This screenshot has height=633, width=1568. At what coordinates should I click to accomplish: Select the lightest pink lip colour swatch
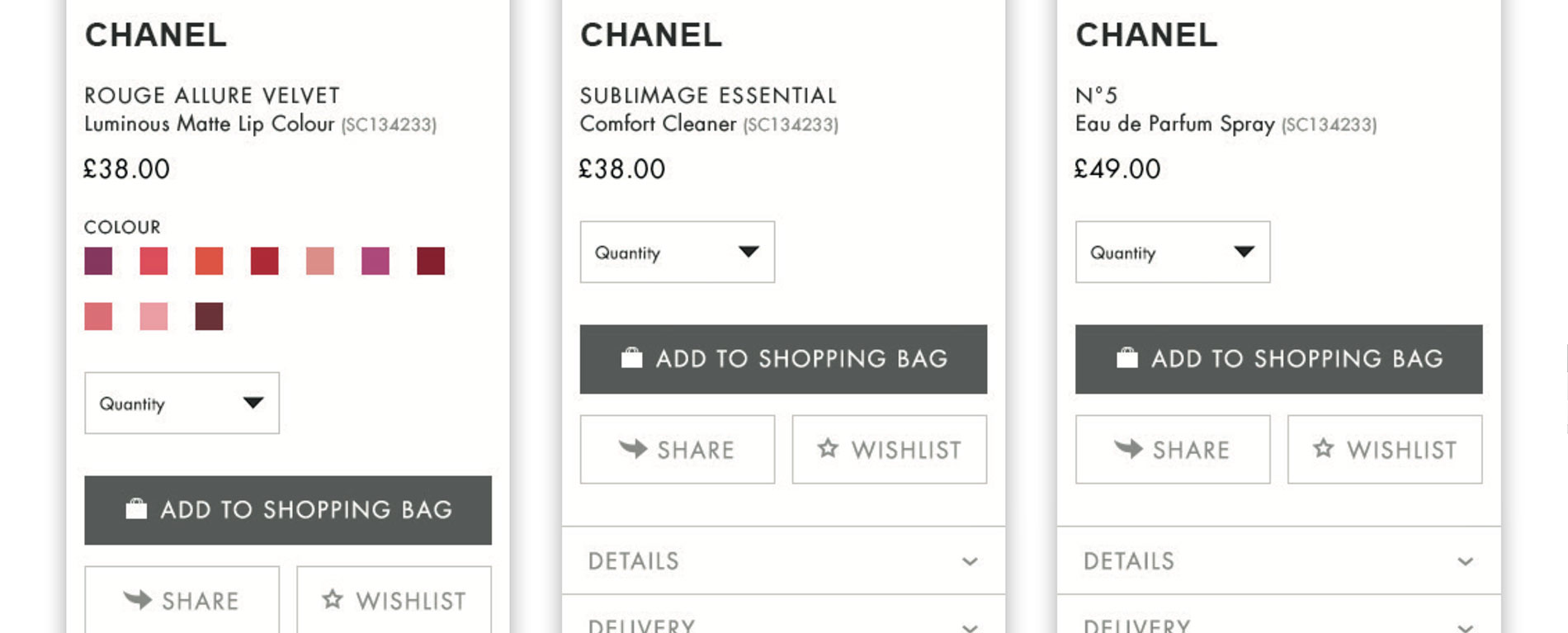153,316
